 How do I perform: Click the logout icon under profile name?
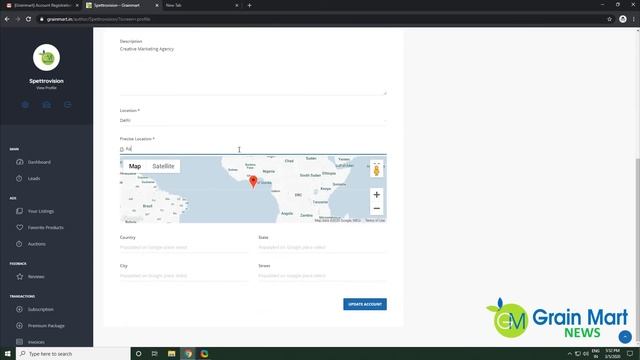[x=67, y=105]
